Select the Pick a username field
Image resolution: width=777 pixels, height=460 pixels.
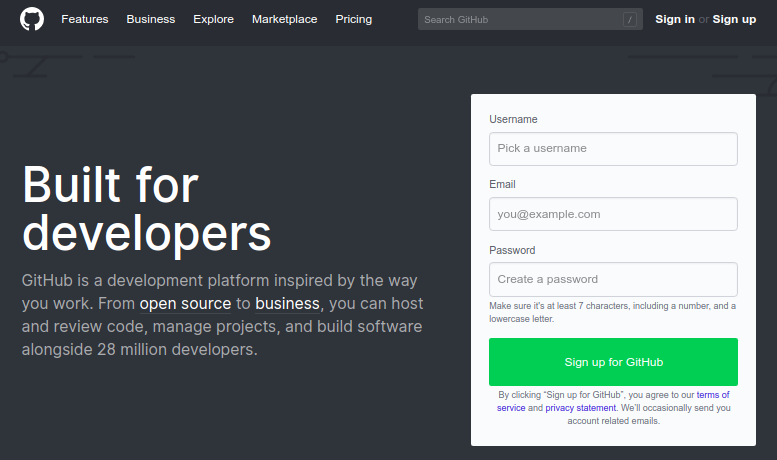click(613, 149)
